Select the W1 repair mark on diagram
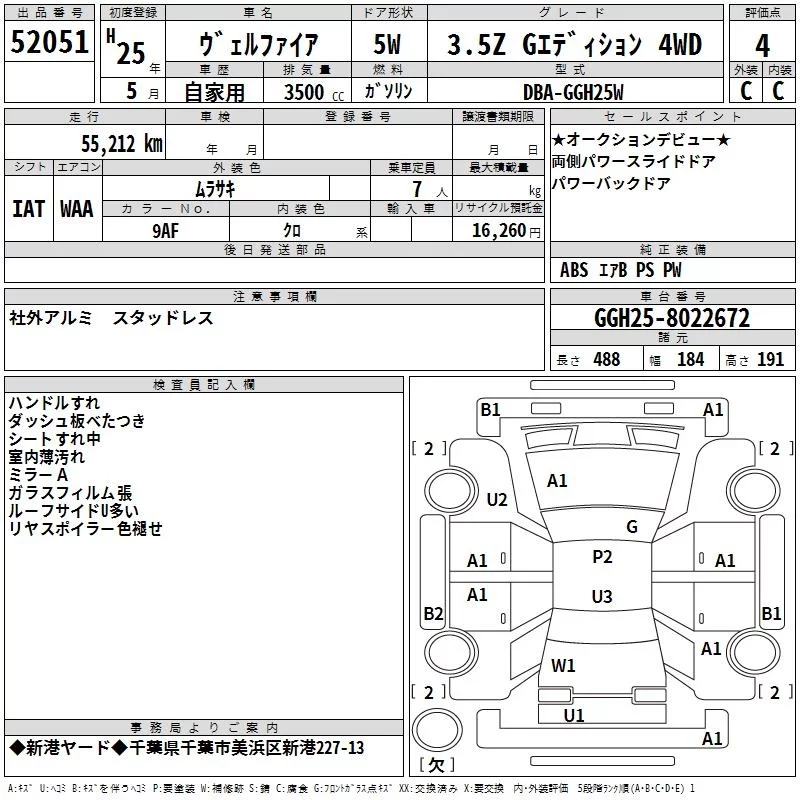 click(563, 665)
